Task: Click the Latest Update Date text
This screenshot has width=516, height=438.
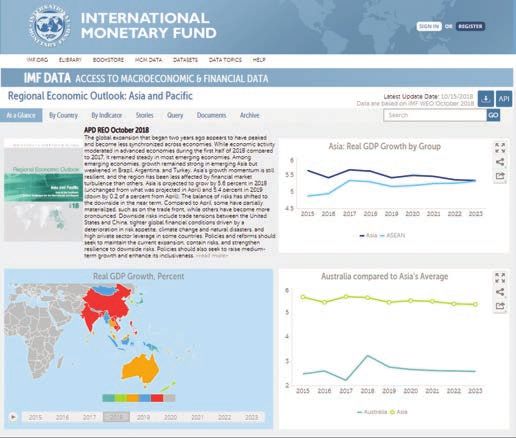Action: coord(428,96)
